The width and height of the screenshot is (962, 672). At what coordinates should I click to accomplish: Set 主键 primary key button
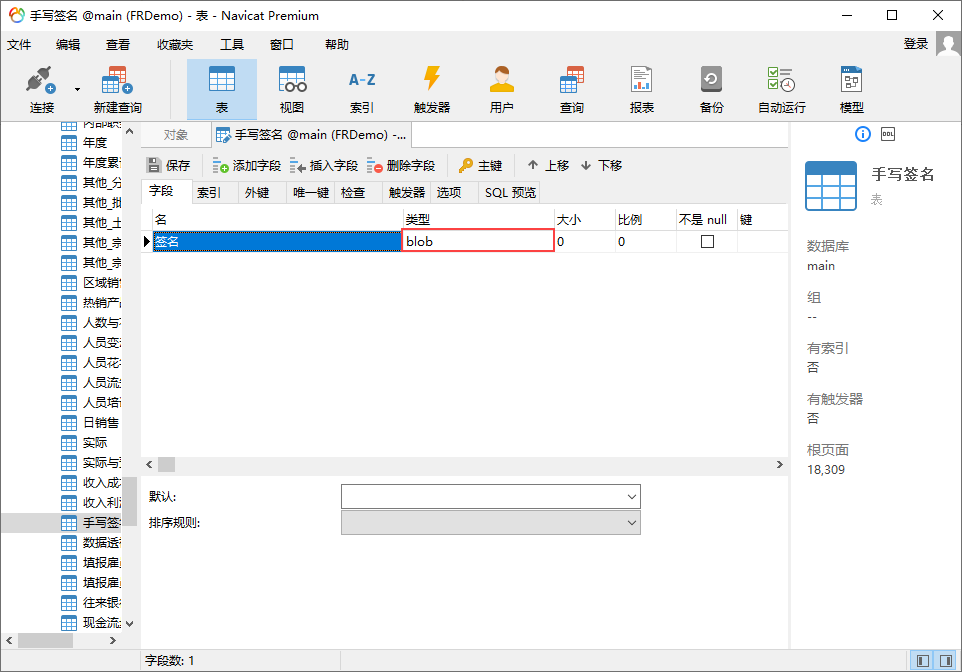click(480, 165)
